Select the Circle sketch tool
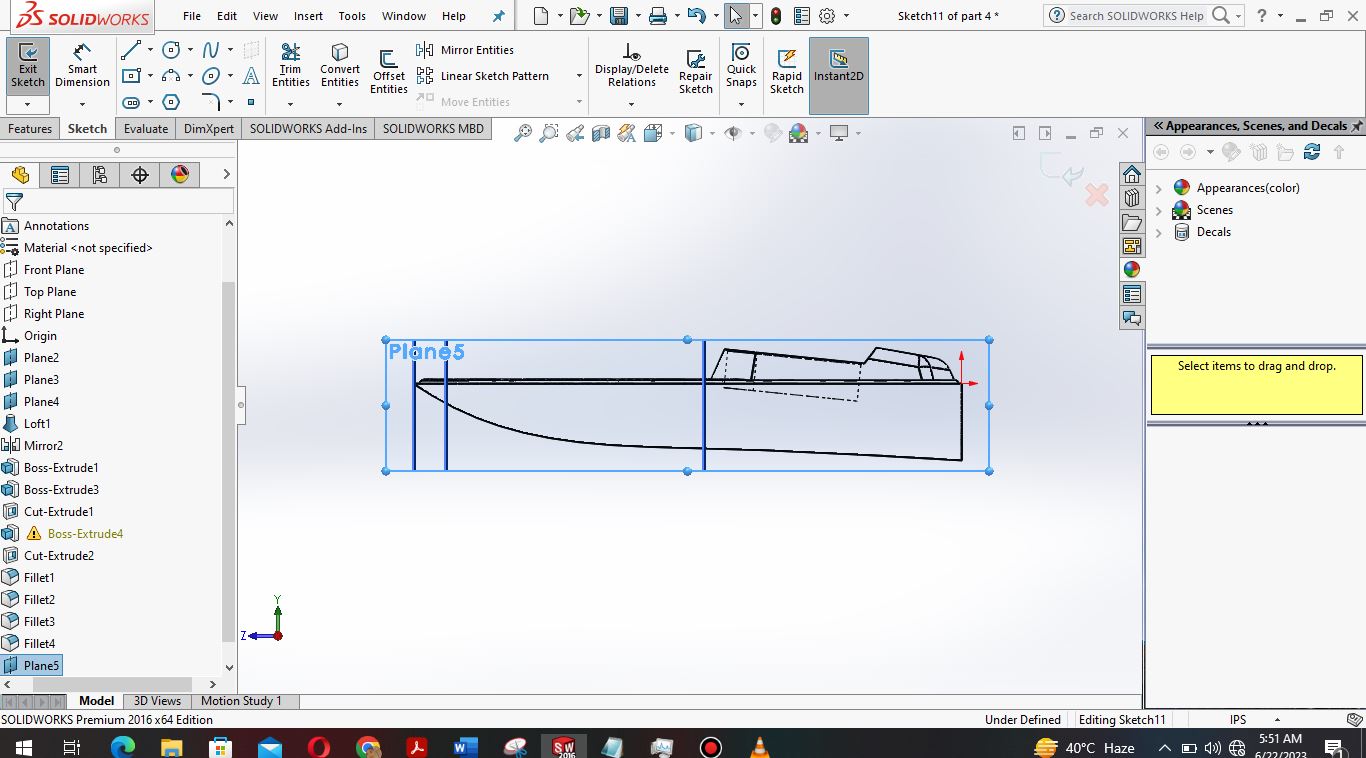The height and width of the screenshot is (758, 1366). pos(172,50)
